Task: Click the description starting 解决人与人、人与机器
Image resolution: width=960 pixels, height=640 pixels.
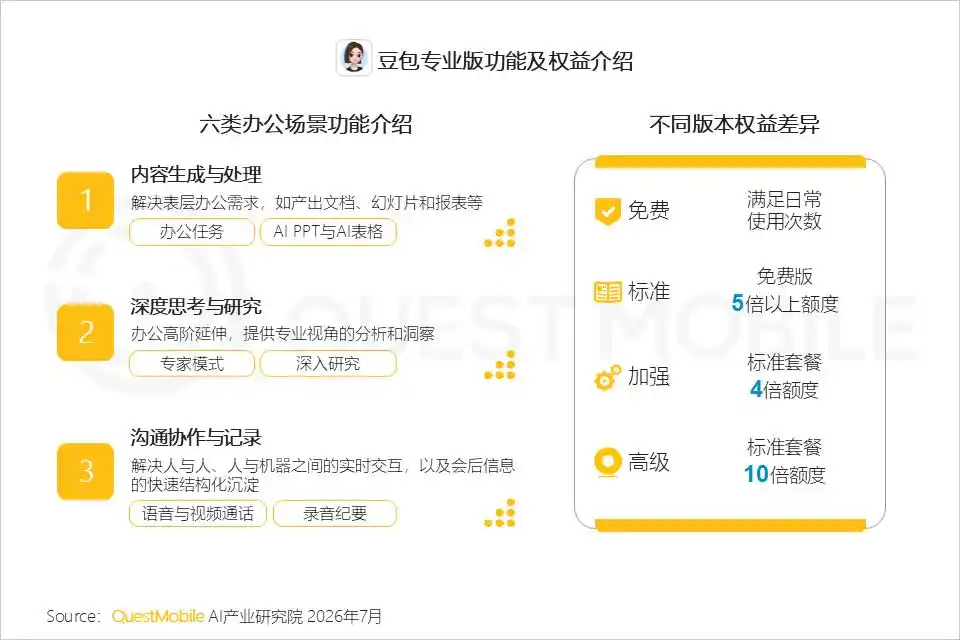Action: 323,475
